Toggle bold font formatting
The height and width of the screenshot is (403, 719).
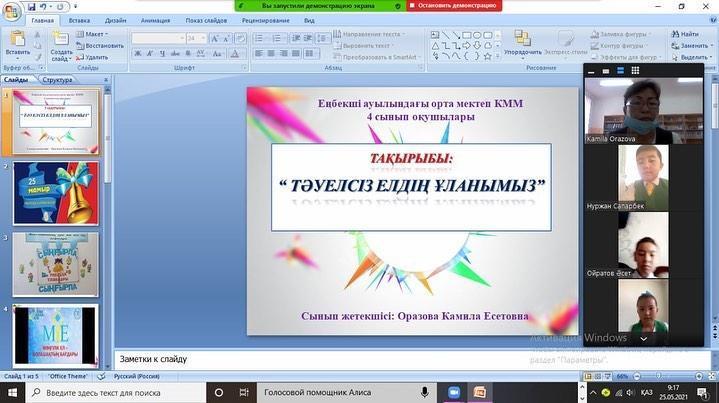(x=136, y=53)
